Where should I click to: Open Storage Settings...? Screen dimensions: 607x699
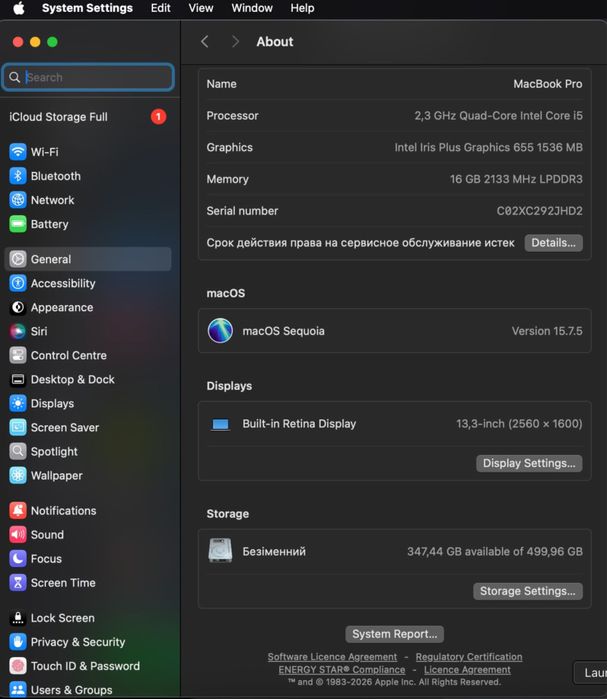(528, 591)
